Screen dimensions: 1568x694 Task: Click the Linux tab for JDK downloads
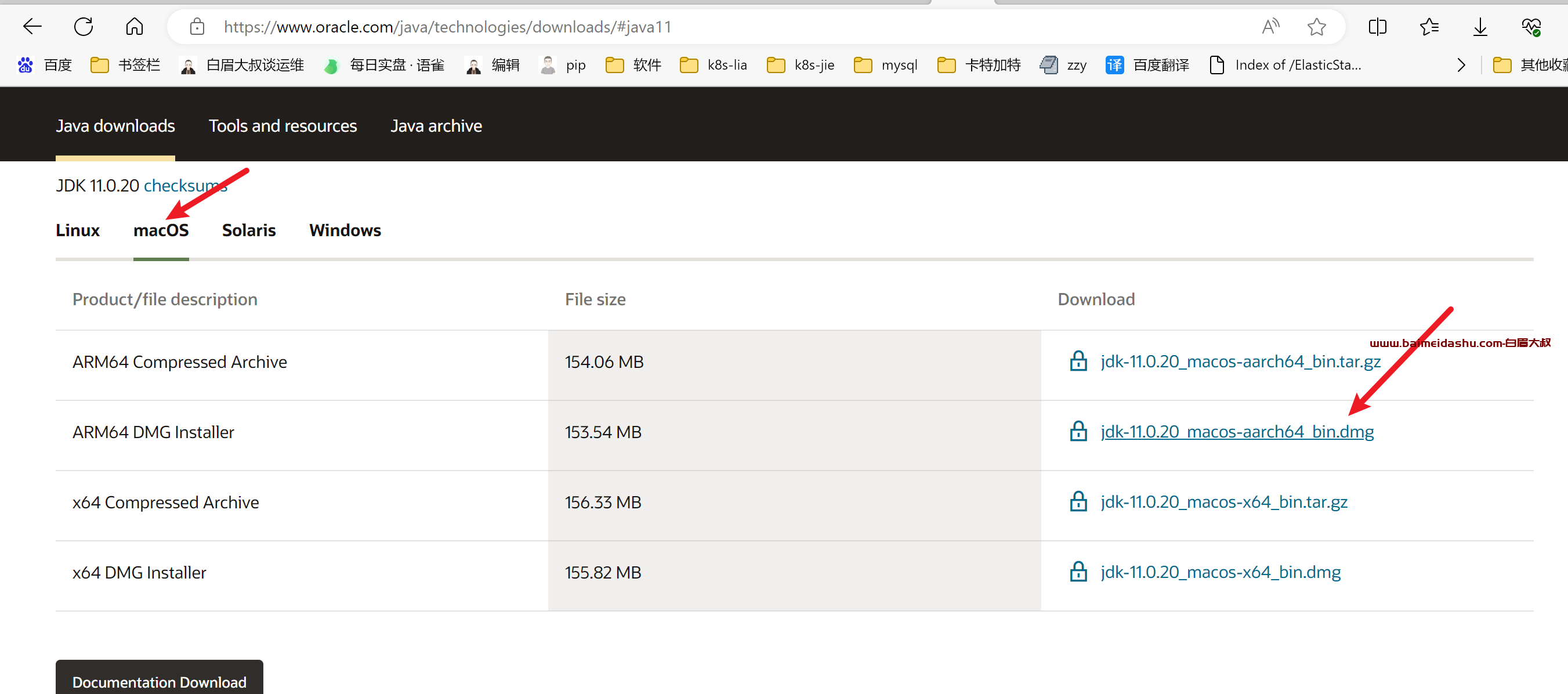point(77,230)
